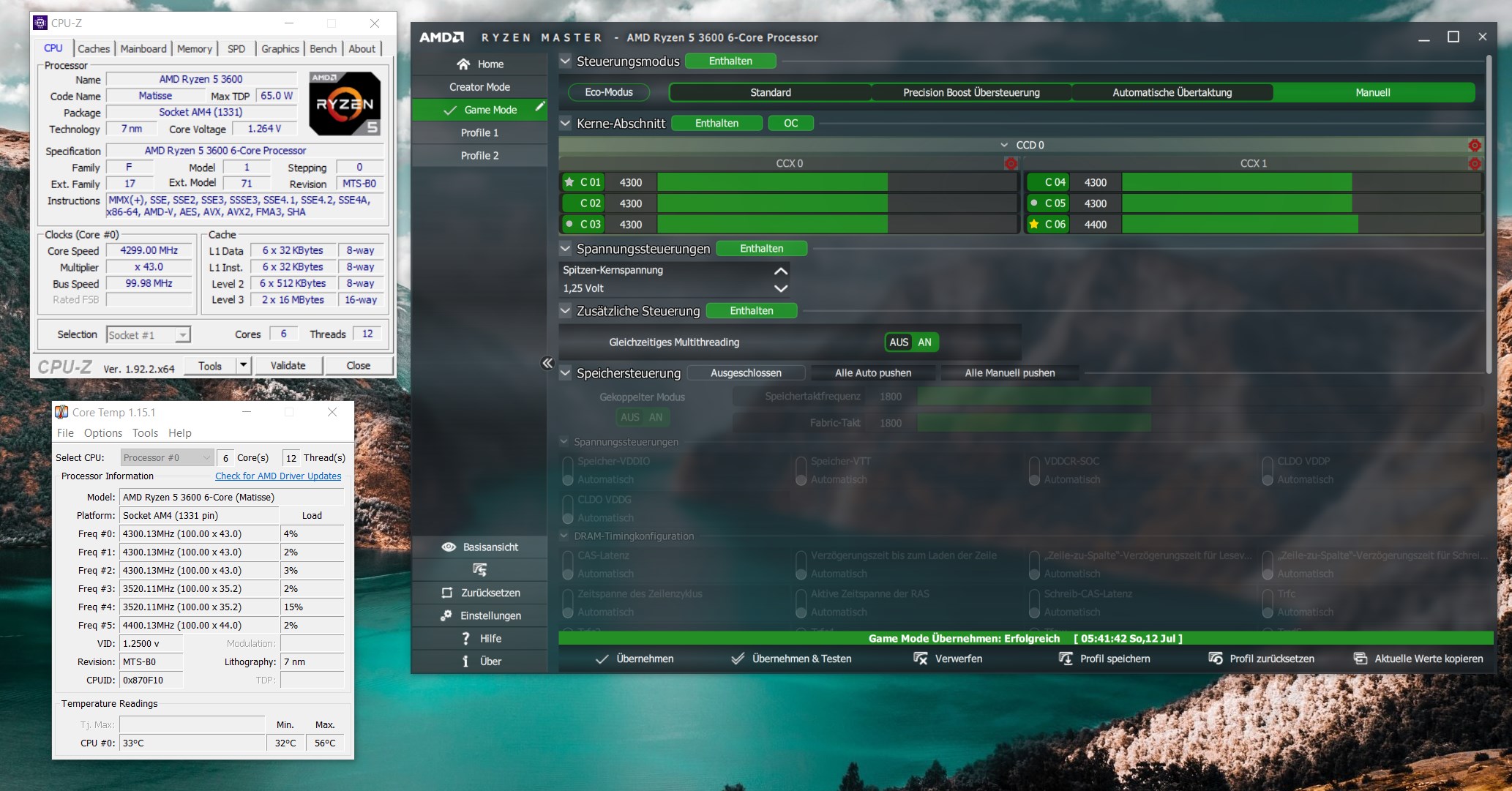Click the Profil speichern icon

point(1066,659)
